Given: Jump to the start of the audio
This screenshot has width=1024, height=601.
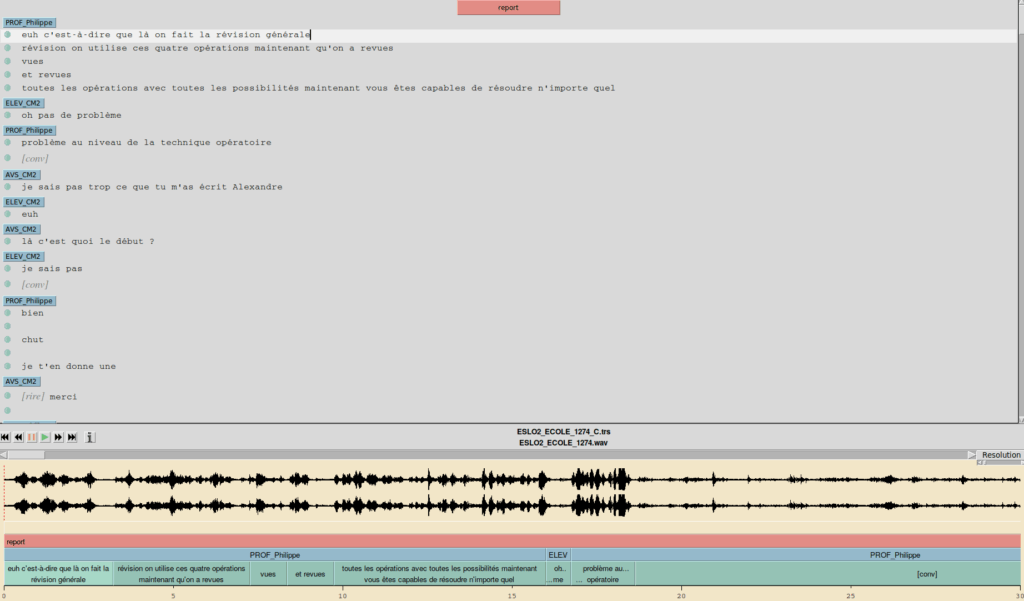Looking at the screenshot, I should pyautogui.click(x=6, y=437).
